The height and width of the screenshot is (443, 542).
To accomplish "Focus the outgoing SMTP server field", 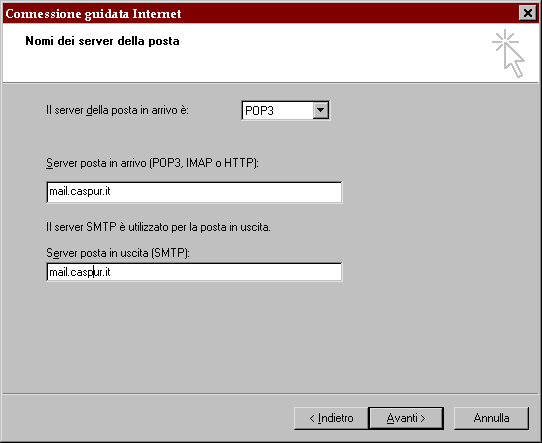I will [194, 272].
